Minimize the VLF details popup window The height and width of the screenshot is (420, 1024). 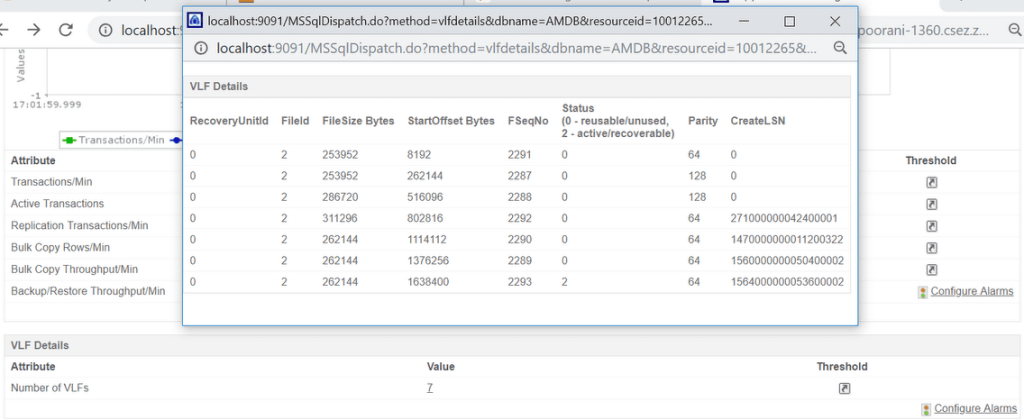click(x=744, y=21)
